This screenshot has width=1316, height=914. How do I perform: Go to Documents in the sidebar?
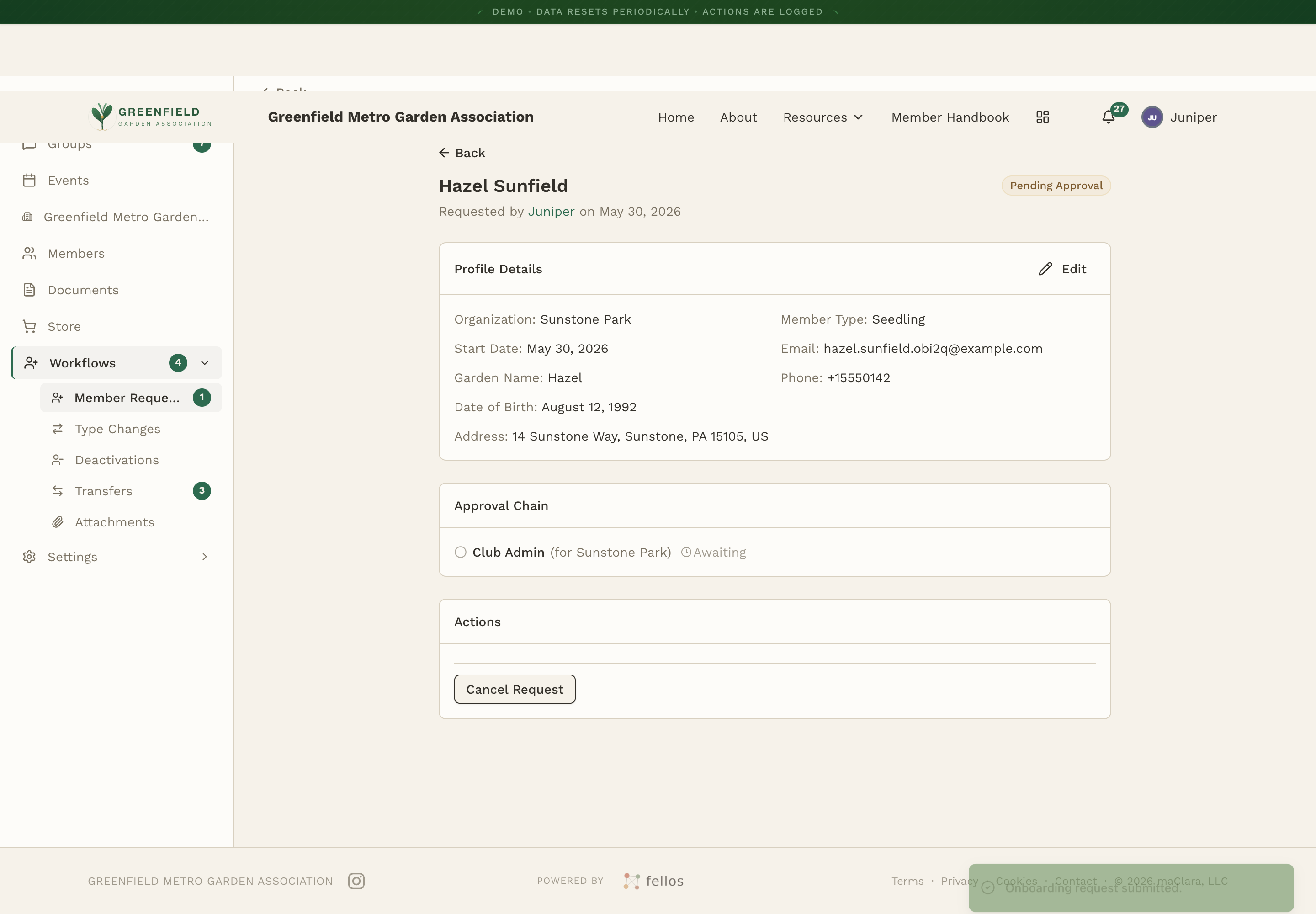point(117,290)
